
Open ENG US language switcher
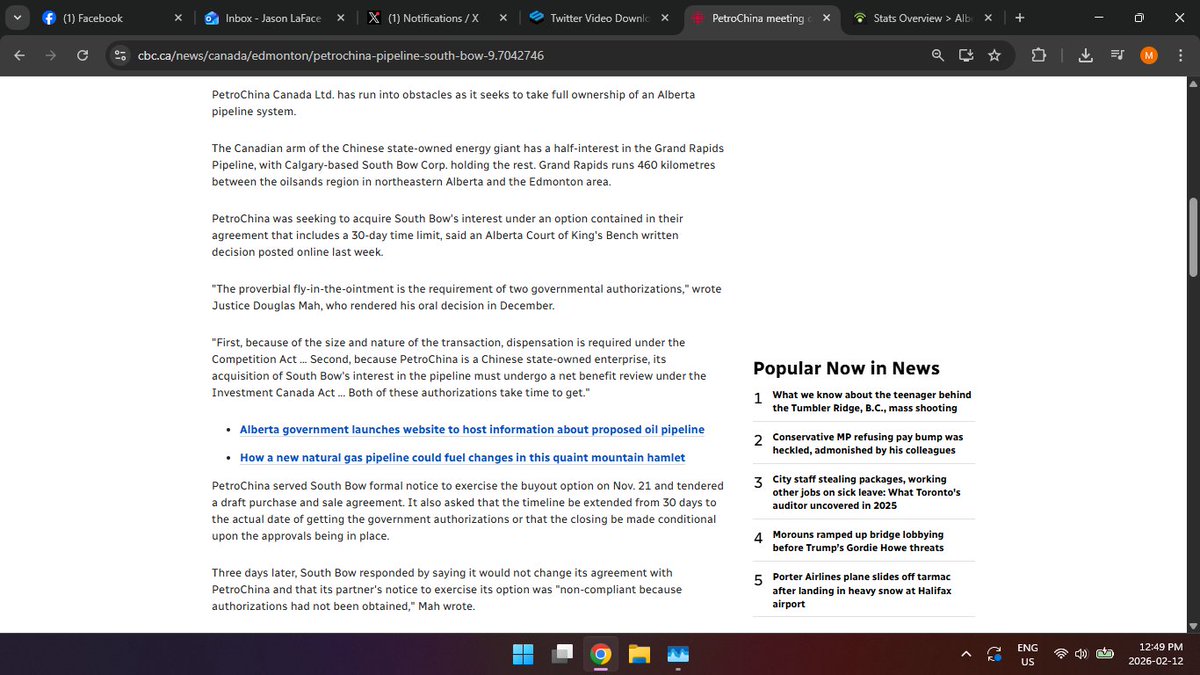1027,654
